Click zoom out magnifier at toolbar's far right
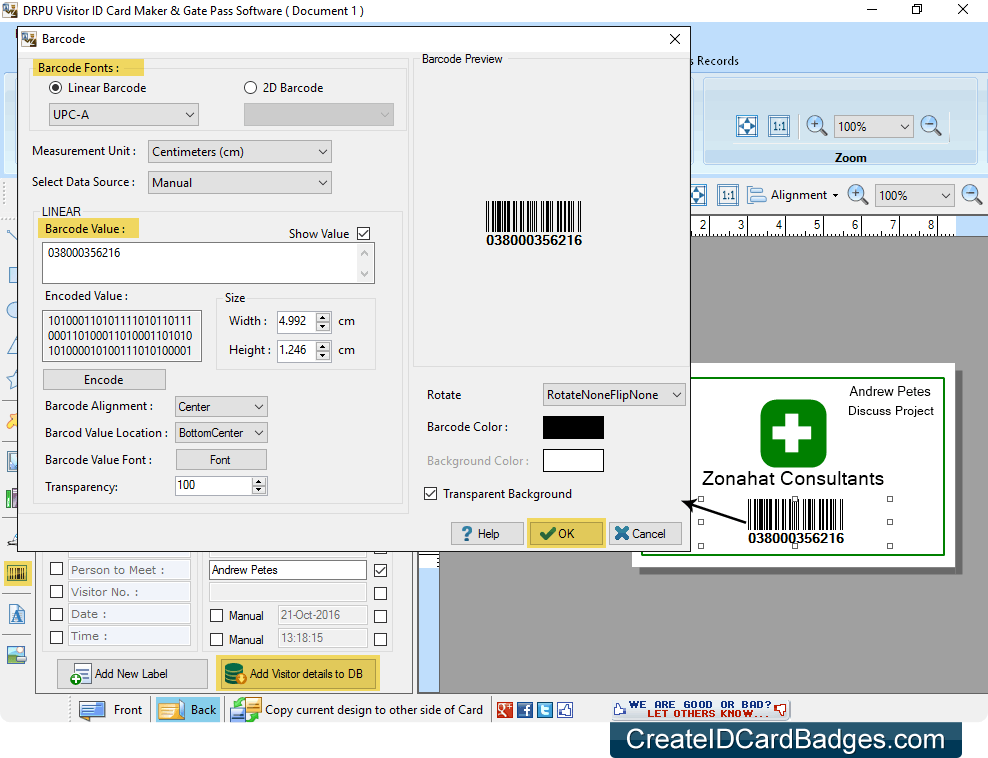 pyautogui.click(x=971, y=195)
